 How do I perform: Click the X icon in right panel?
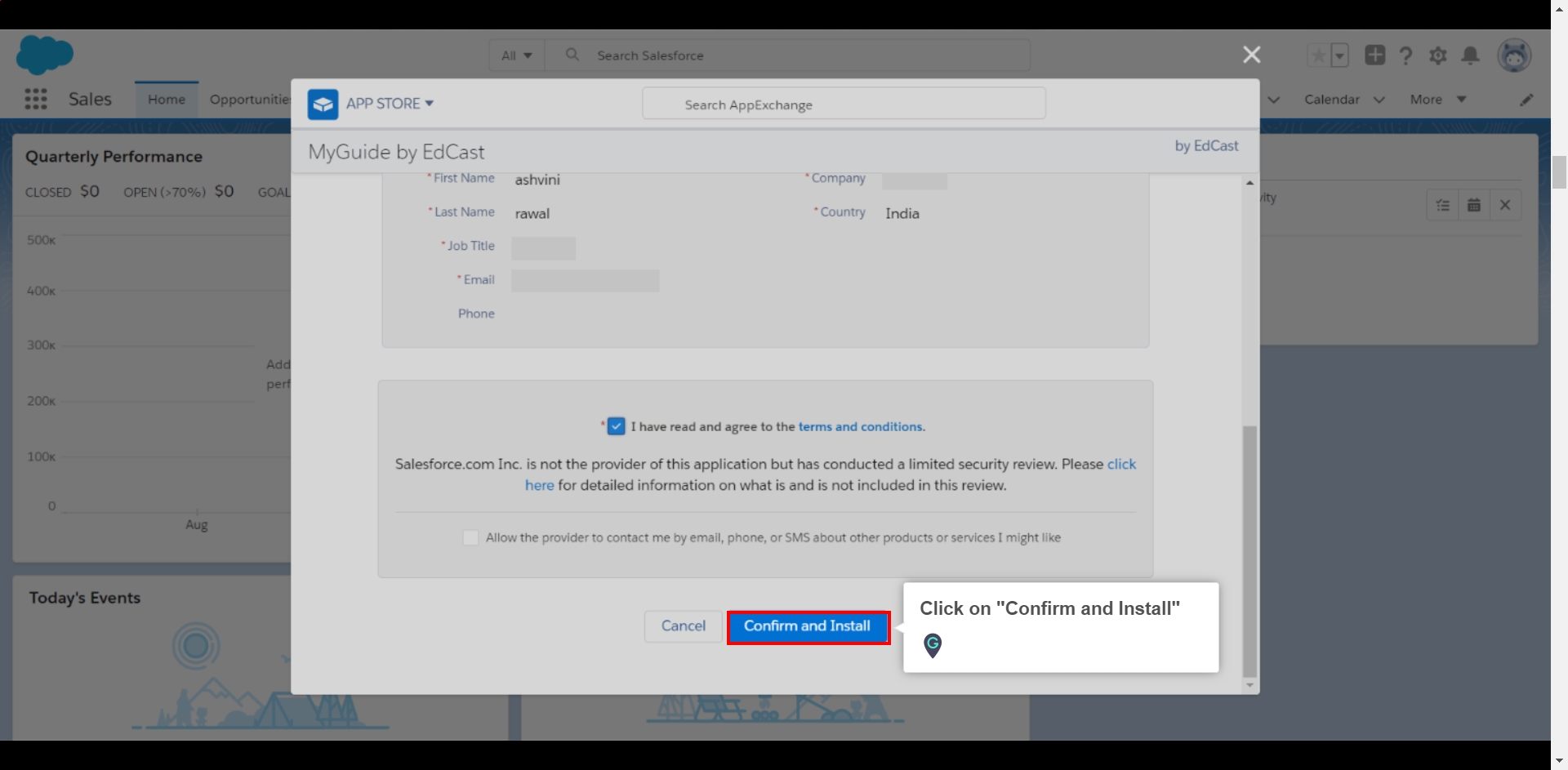(1505, 205)
